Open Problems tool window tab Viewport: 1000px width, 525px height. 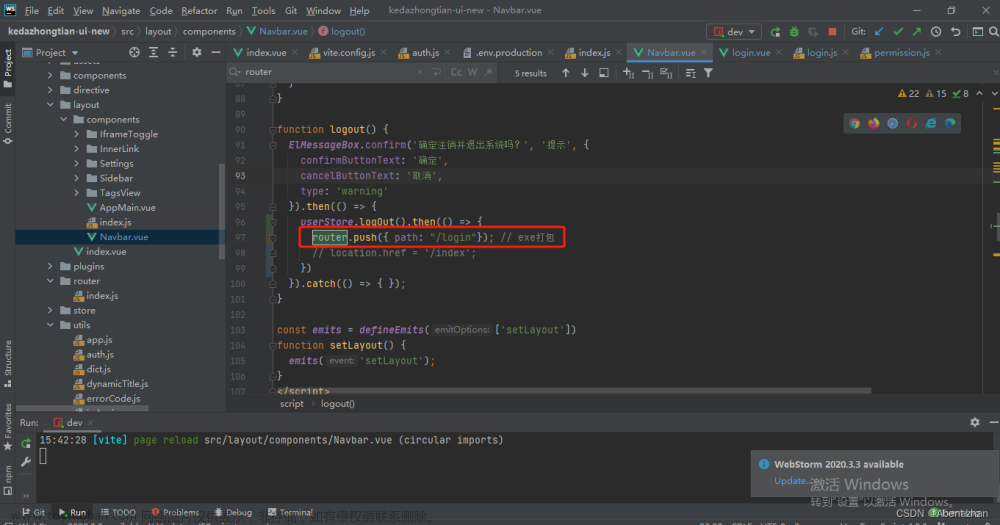pyautogui.click(x=175, y=512)
